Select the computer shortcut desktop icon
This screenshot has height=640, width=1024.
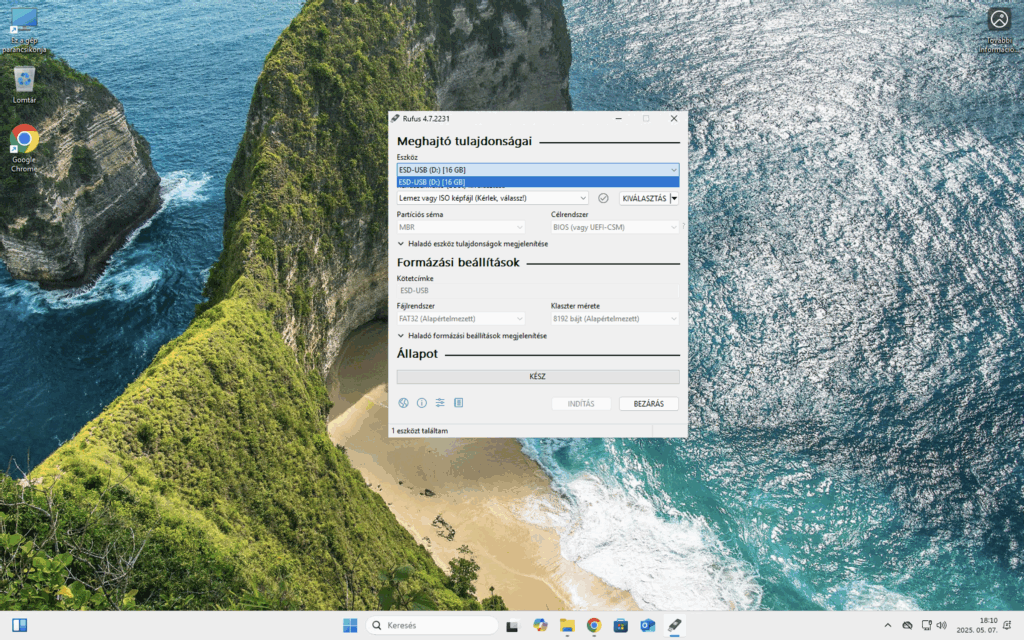(x=24, y=30)
